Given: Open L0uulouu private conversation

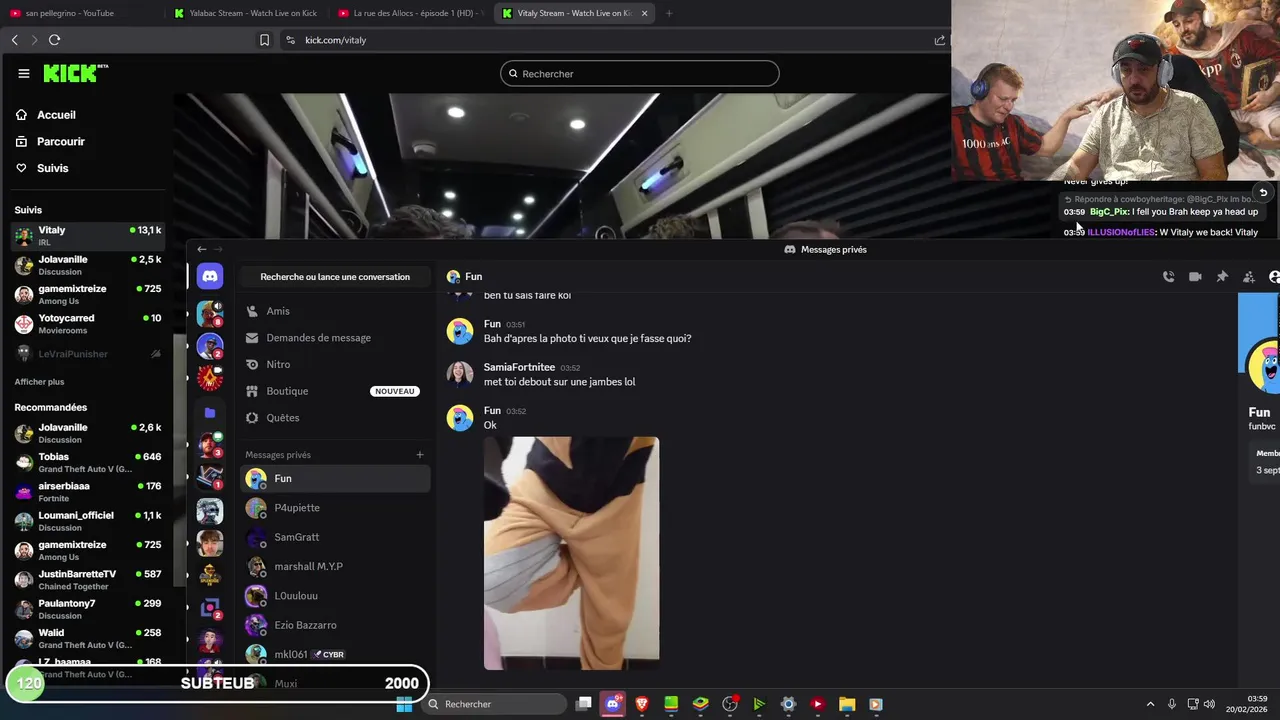Looking at the screenshot, I should point(335,596).
